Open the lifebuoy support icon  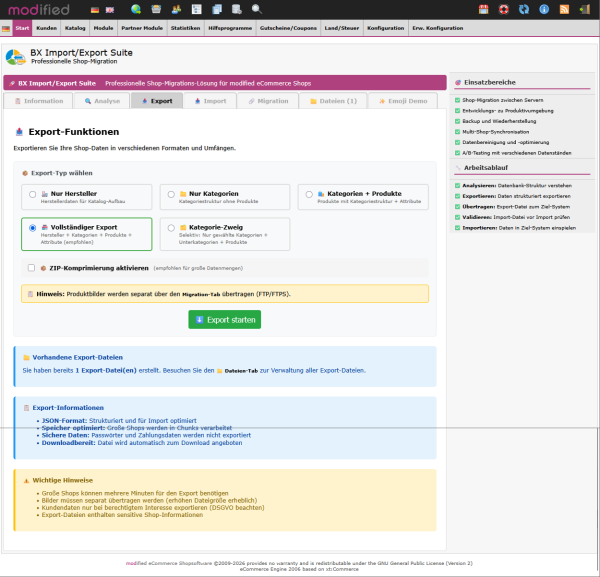[x=503, y=9]
